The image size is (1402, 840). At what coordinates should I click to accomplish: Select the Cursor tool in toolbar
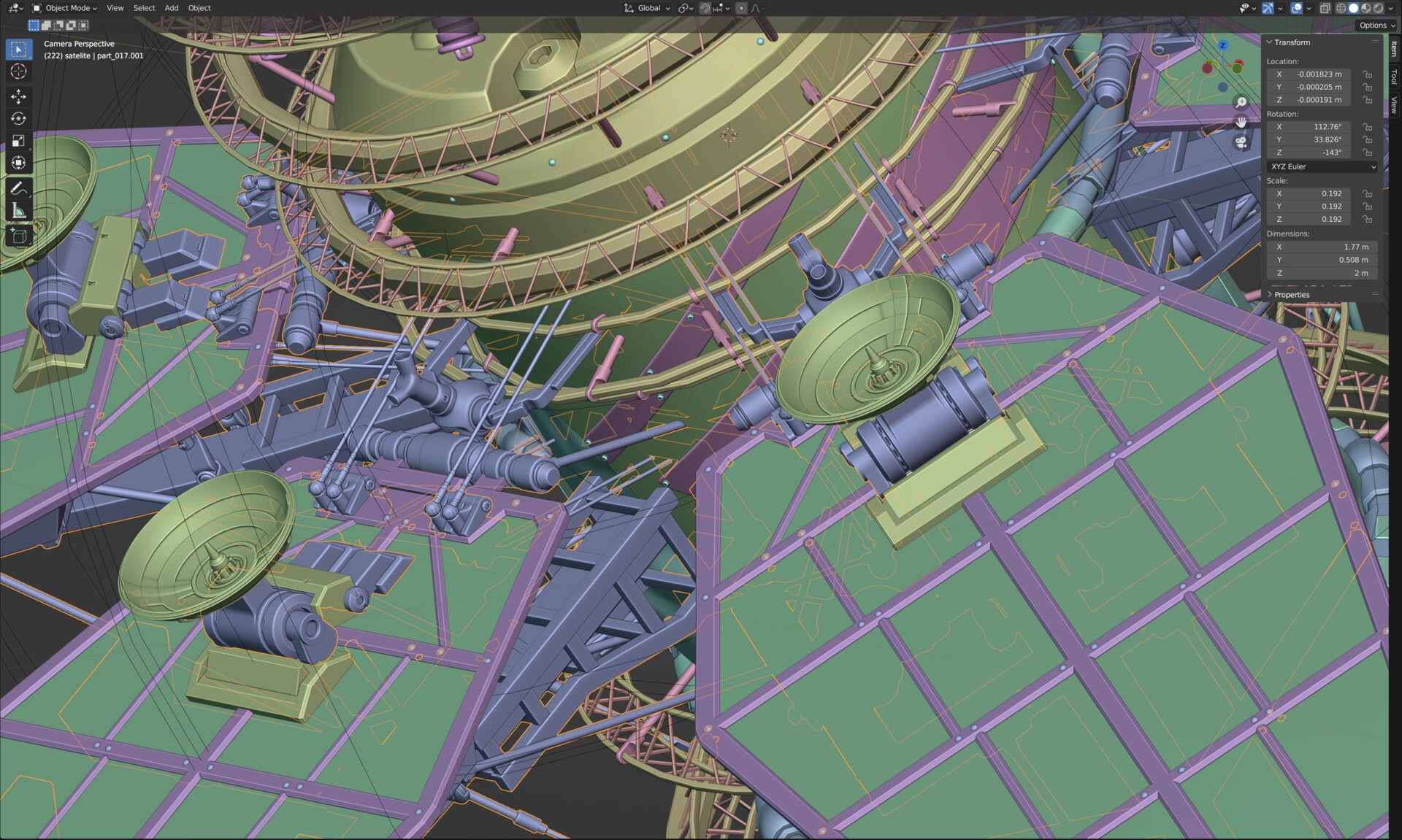point(19,72)
